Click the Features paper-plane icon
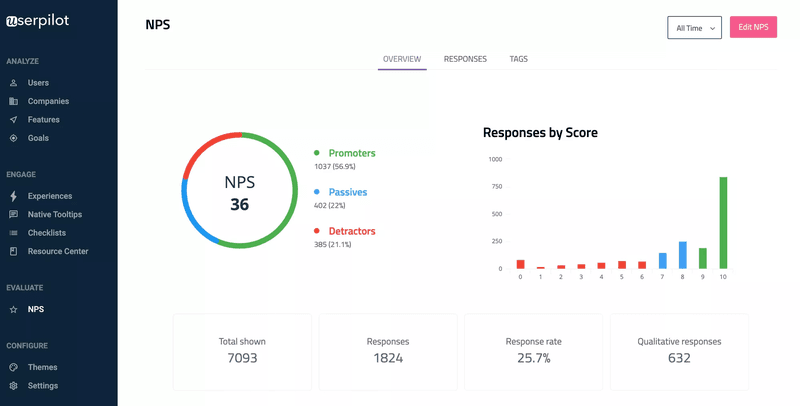Image resolution: width=800 pixels, height=406 pixels. (13, 120)
